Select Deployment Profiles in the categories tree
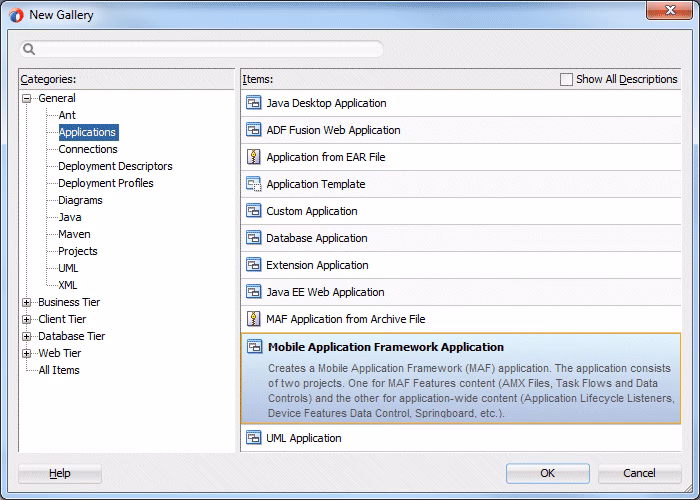Screen dimensions: 700x500 105,183
